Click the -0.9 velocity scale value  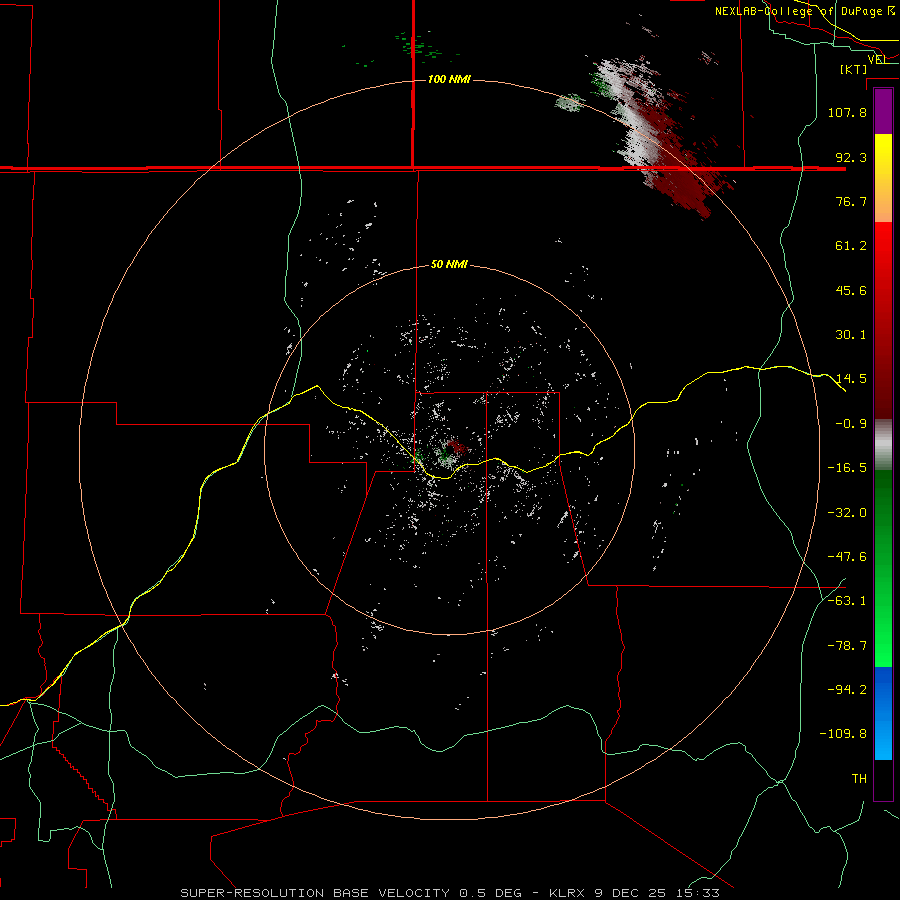tap(851, 424)
